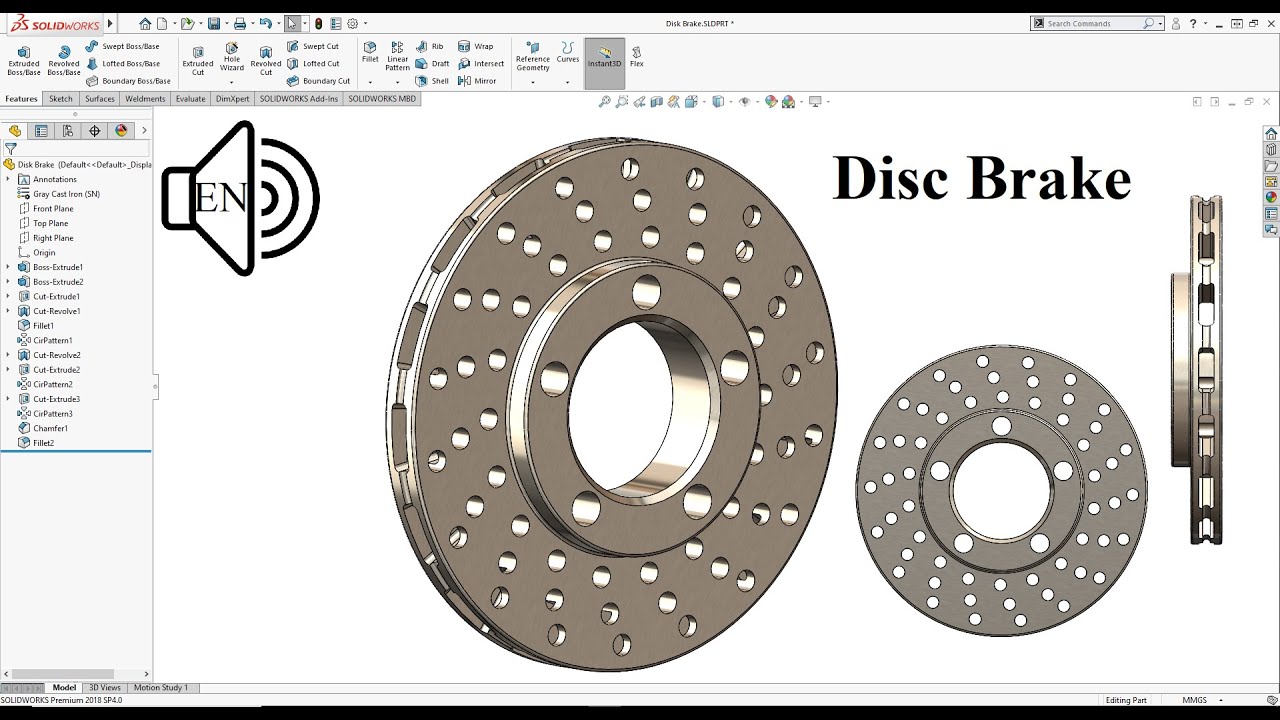Open the Hole Wizard dropdown arrow

232,82
